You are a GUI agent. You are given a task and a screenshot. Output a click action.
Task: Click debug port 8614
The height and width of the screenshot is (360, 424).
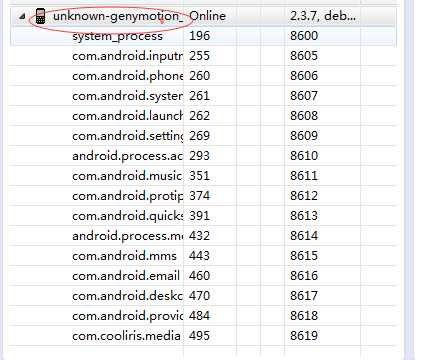tap(304, 236)
